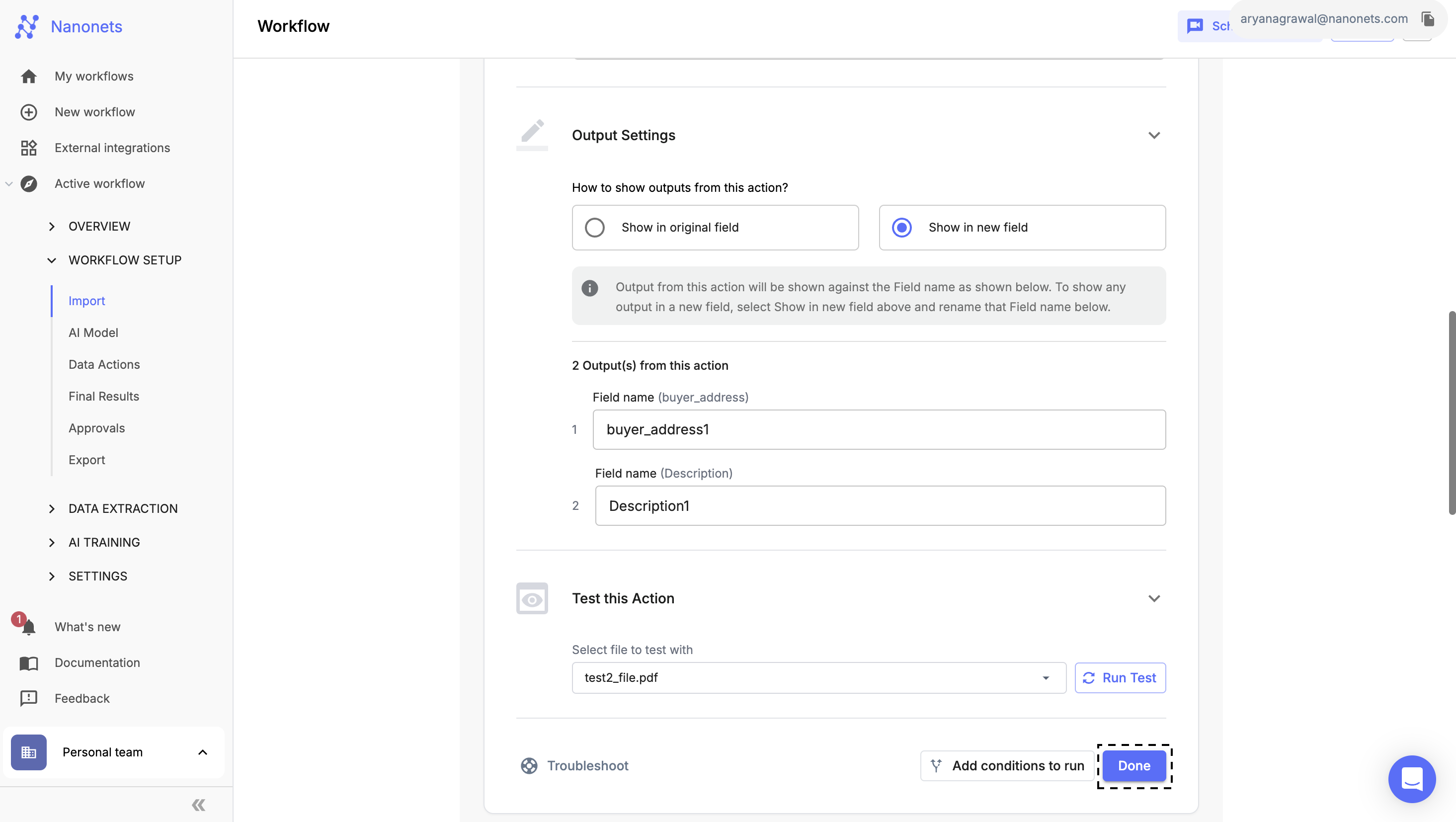Click the schedule call video-chat icon
This screenshot has width=1456, height=822.
[1195, 26]
